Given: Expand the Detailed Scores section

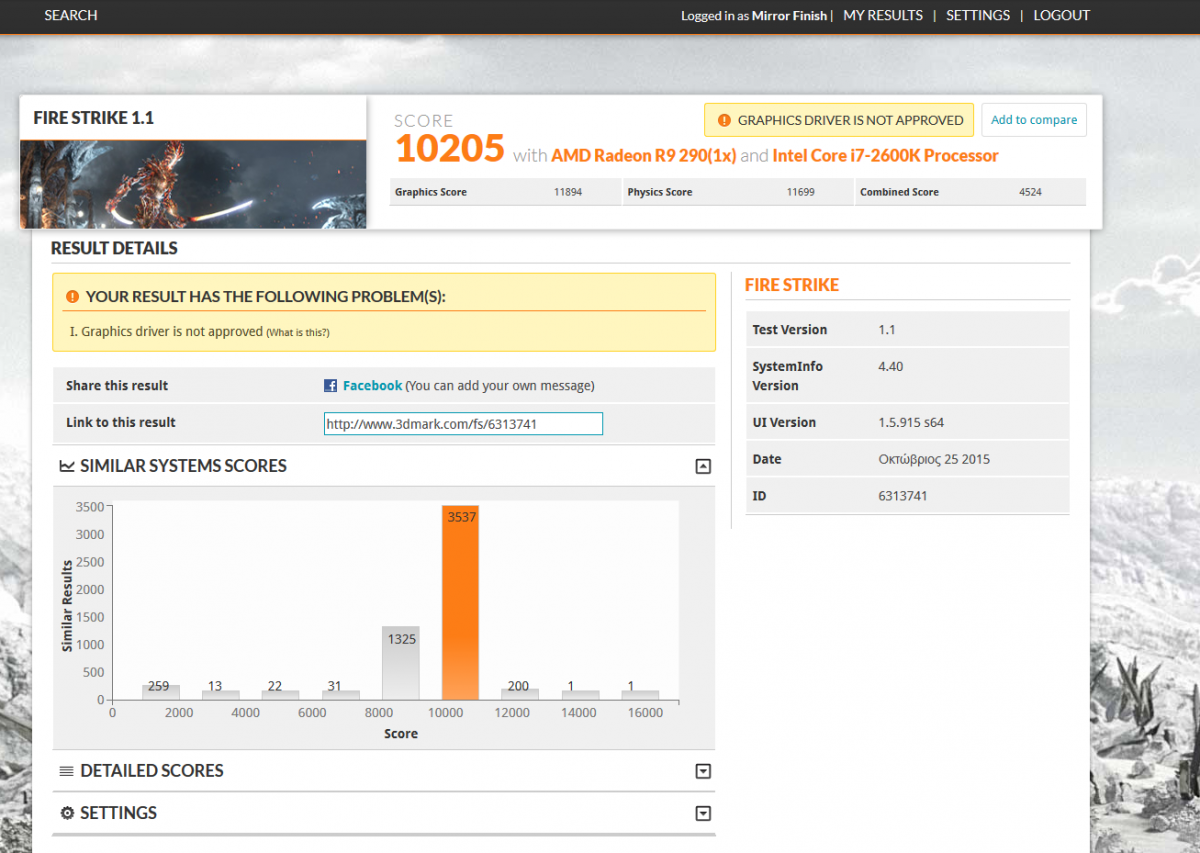Looking at the screenshot, I should (703, 771).
